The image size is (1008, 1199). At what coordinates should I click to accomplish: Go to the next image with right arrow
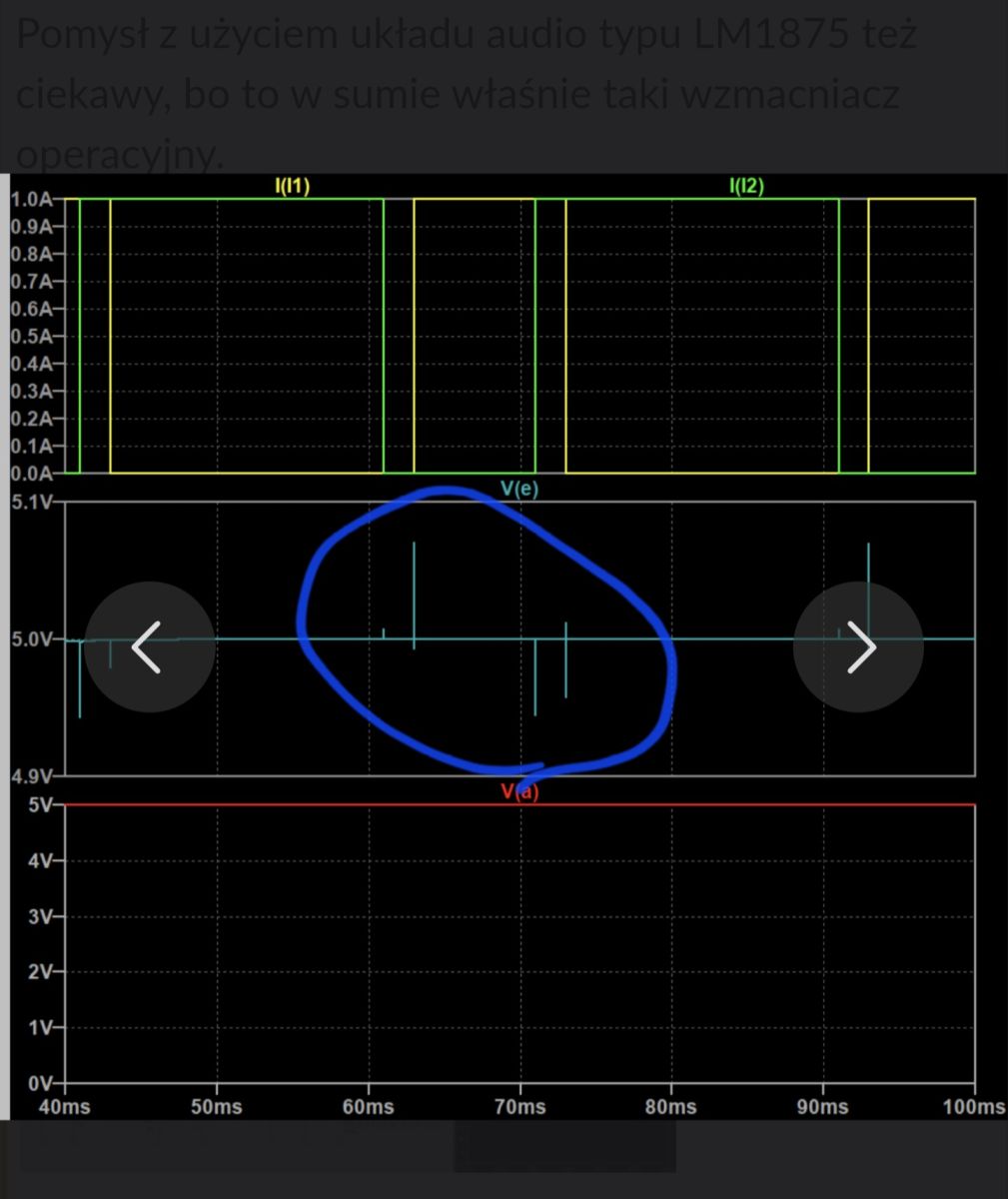[x=858, y=646]
